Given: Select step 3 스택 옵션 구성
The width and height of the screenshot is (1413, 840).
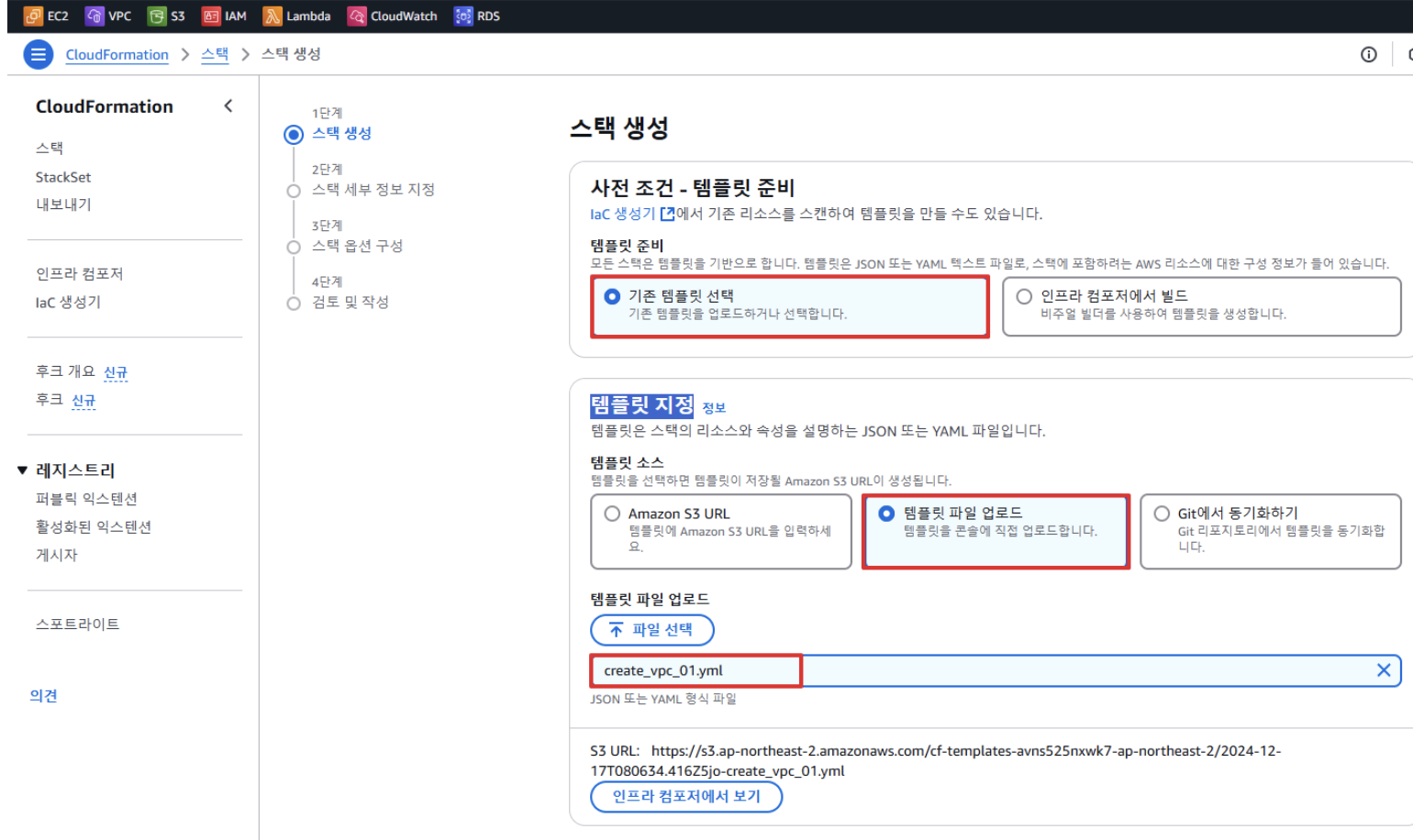Looking at the screenshot, I should (x=357, y=246).
